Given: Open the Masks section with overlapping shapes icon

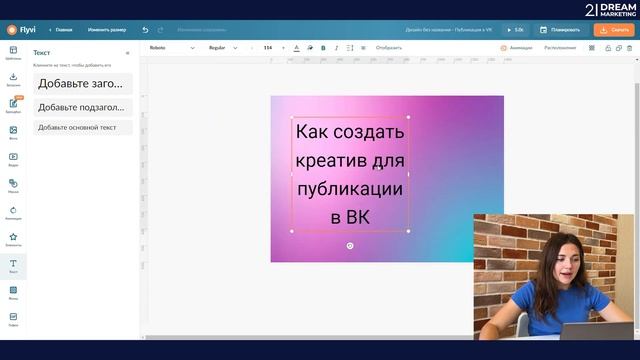Looking at the screenshot, I should tap(13, 186).
